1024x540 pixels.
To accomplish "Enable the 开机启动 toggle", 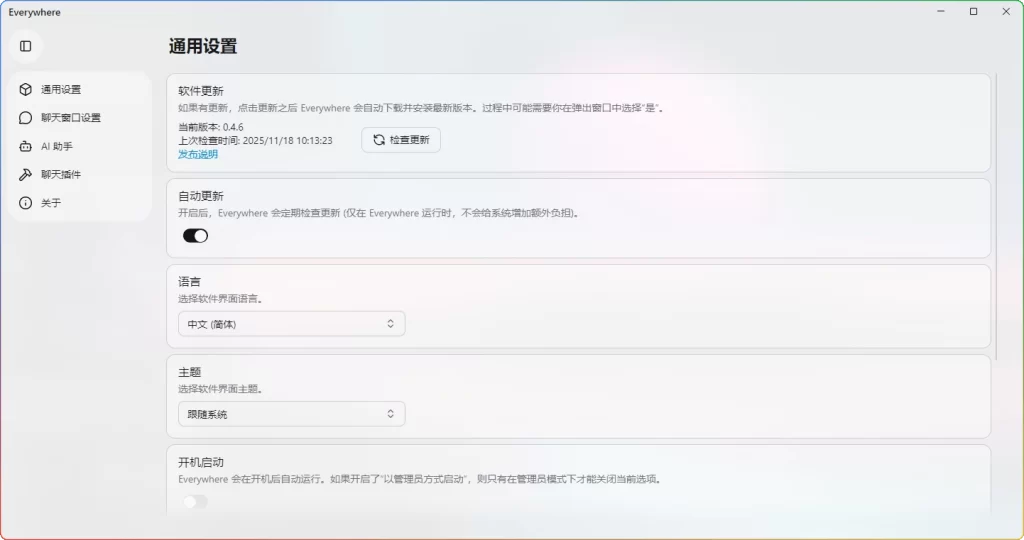I will 195,501.
